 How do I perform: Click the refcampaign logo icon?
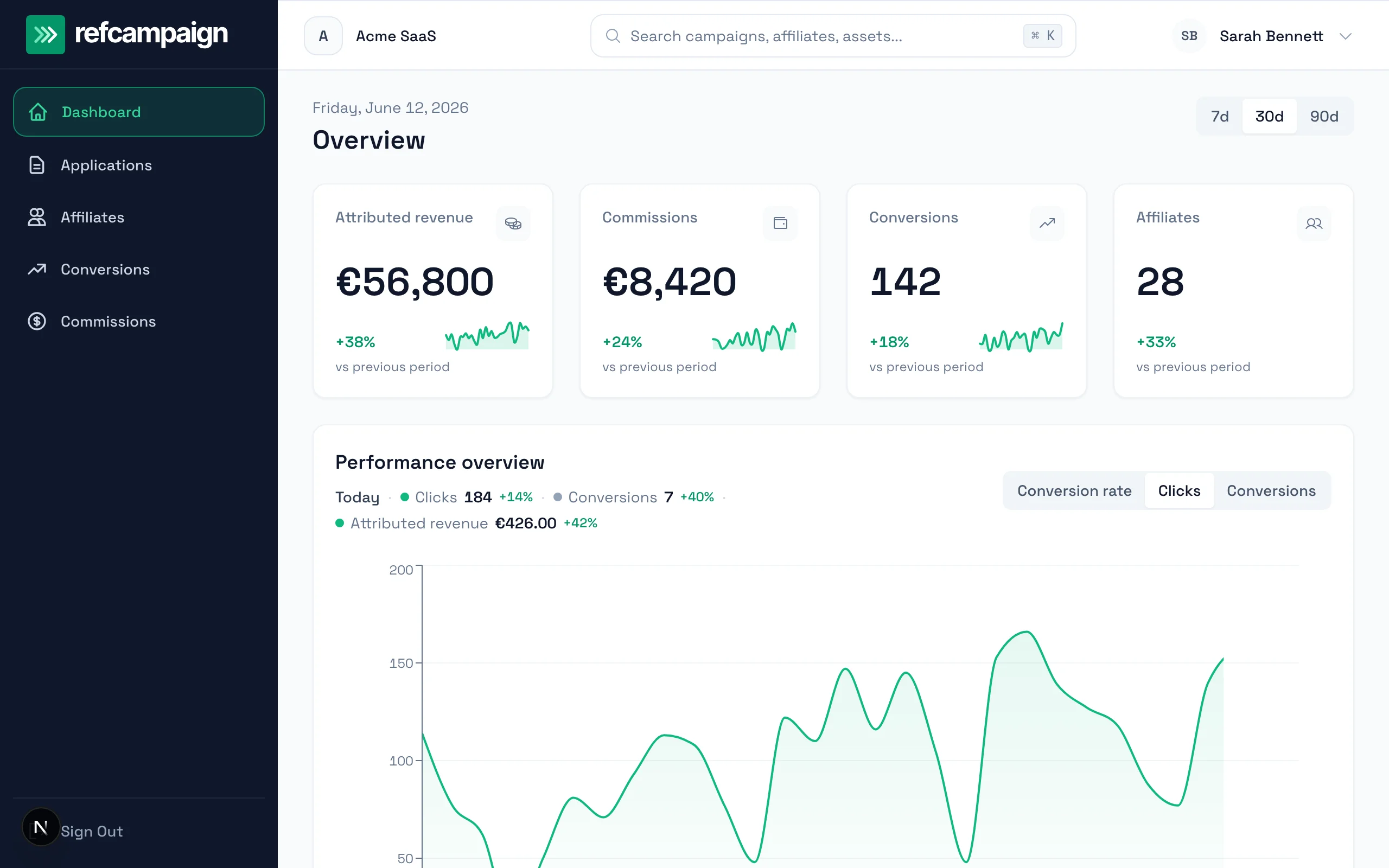(x=46, y=34)
